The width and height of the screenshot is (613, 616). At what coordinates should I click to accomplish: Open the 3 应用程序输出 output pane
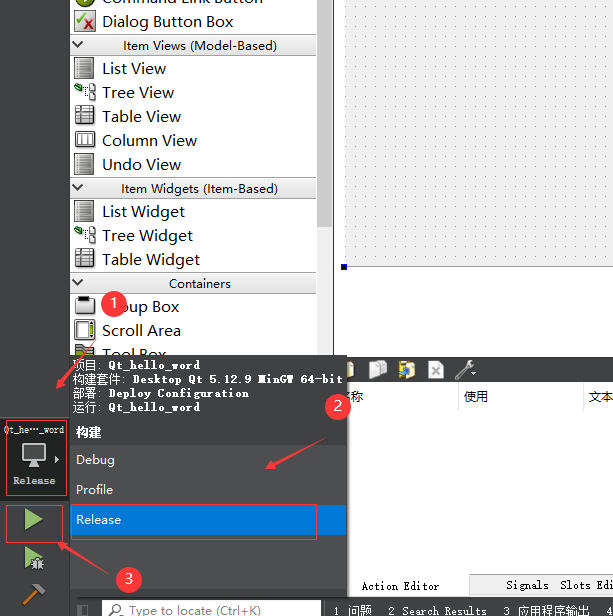pos(547,610)
